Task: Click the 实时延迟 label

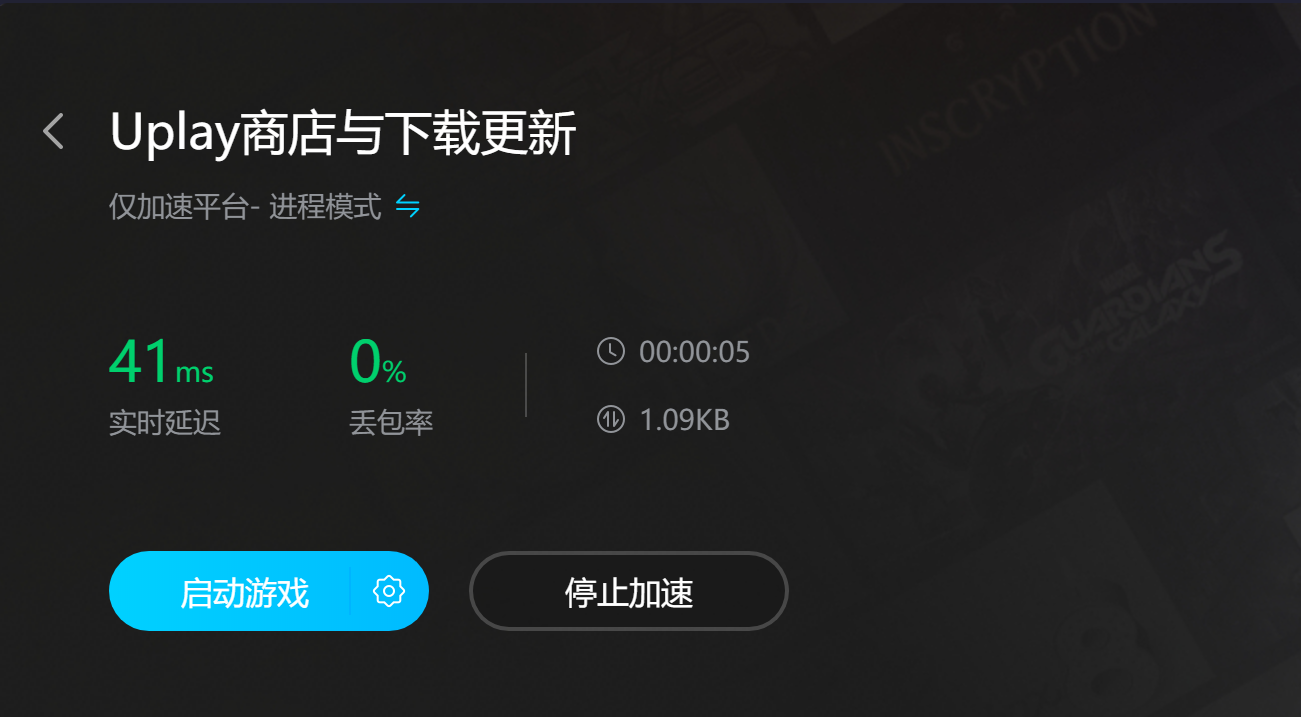Action: point(164,422)
